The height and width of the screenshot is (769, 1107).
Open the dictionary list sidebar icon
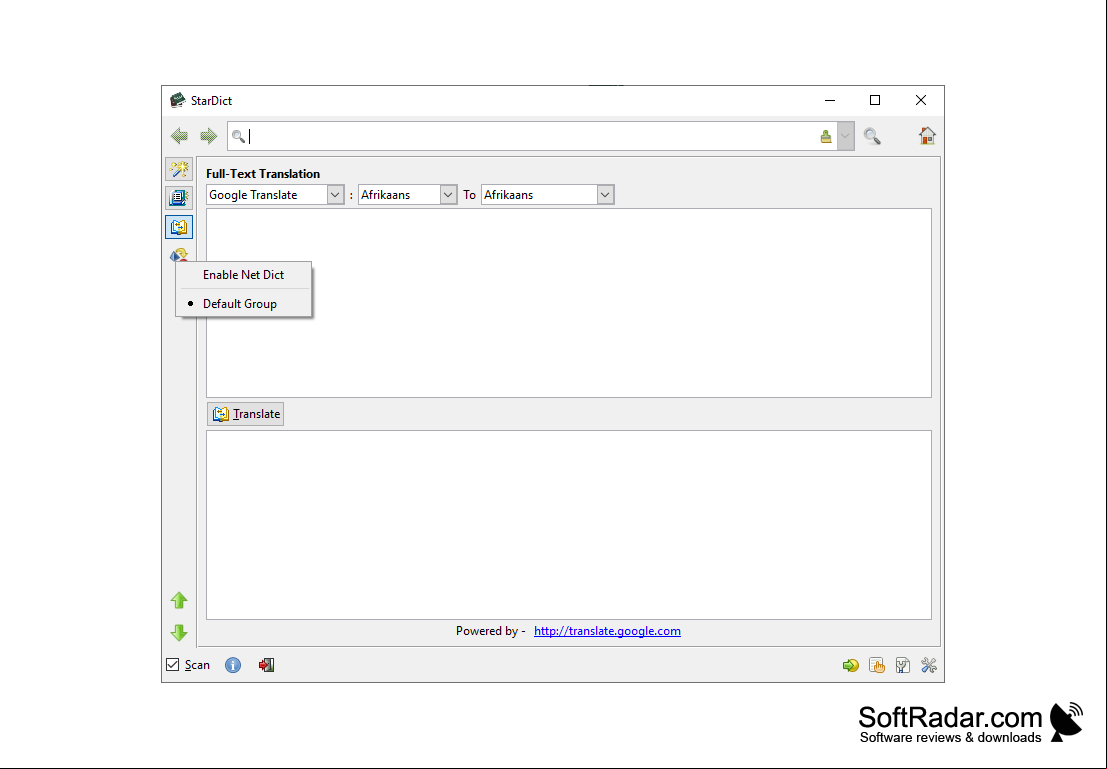(179, 198)
